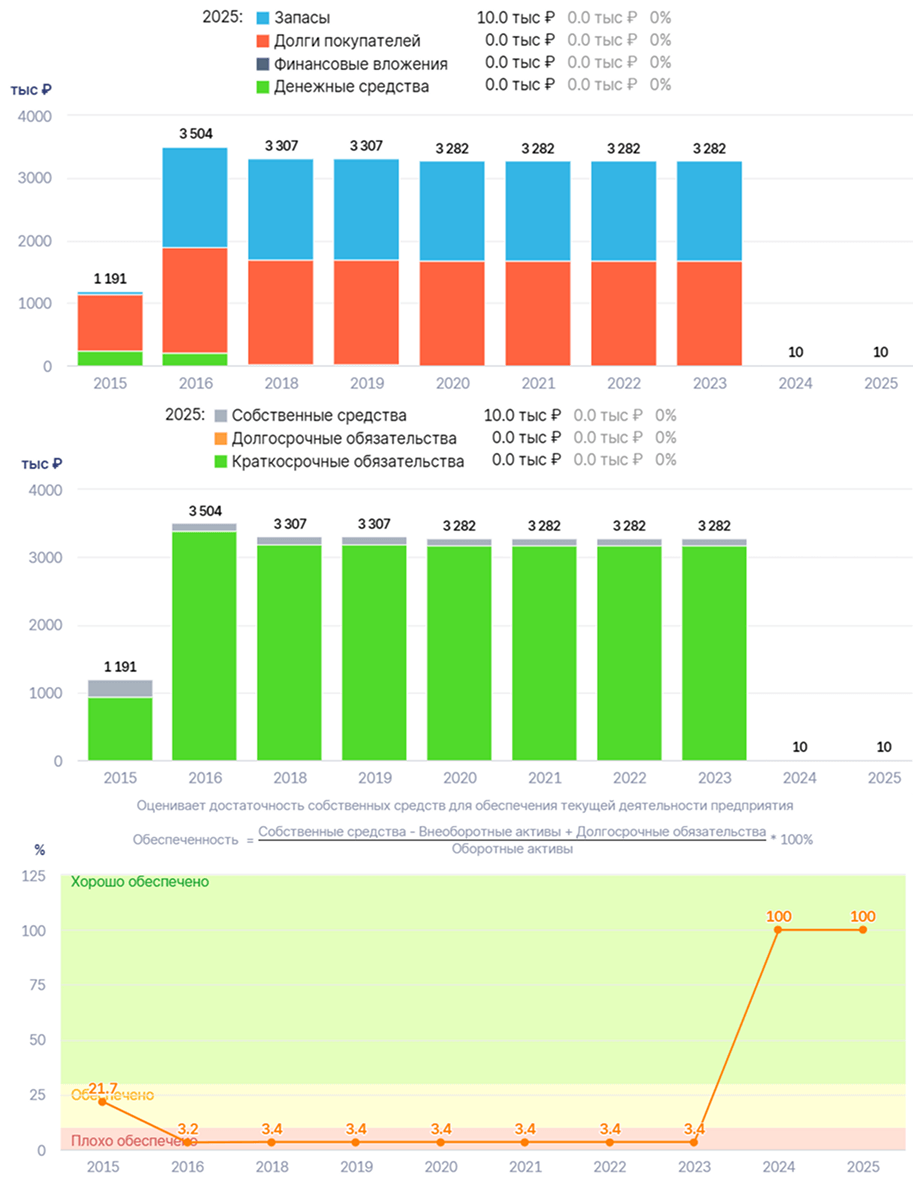Click the green Краткосрочные обязательства bar for 2022
Screen dimensions: 913x1183
click(629, 653)
